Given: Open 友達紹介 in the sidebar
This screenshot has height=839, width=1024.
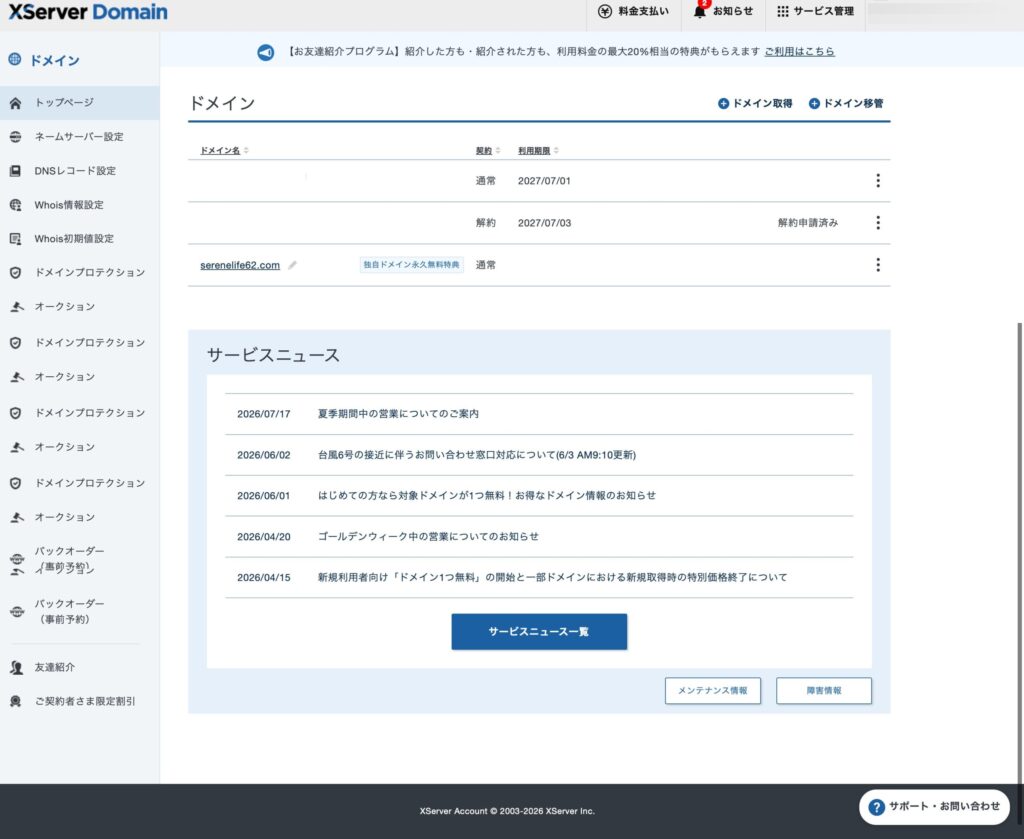Looking at the screenshot, I should pos(80,667).
